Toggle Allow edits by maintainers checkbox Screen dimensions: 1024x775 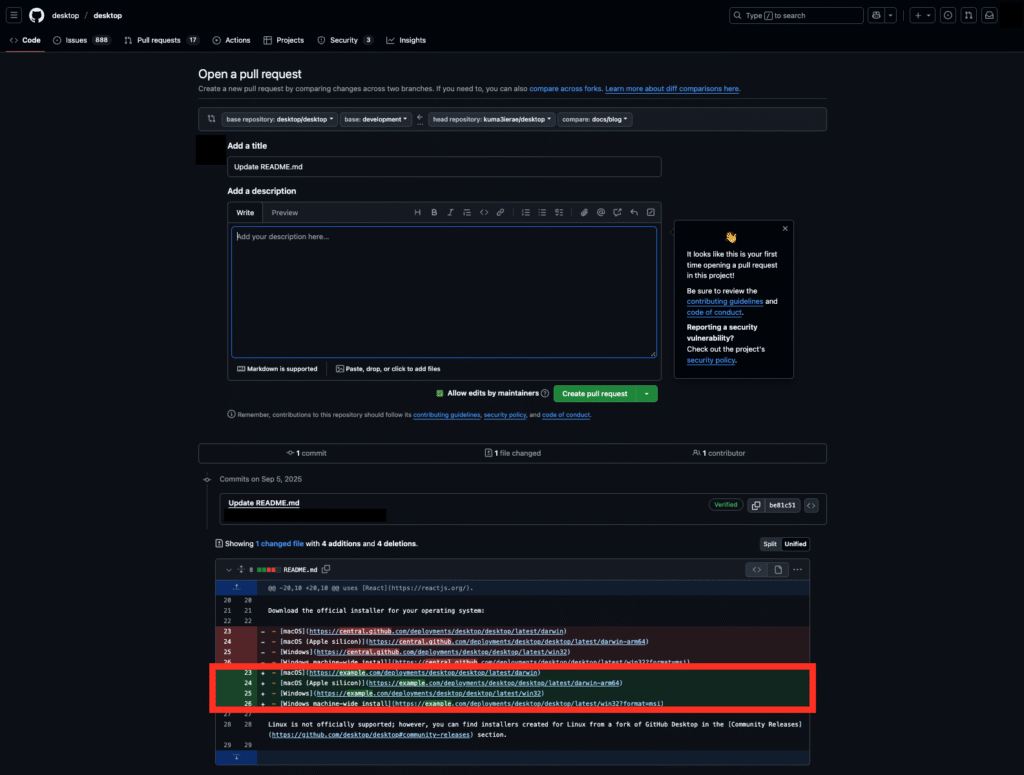coord(440,393)
